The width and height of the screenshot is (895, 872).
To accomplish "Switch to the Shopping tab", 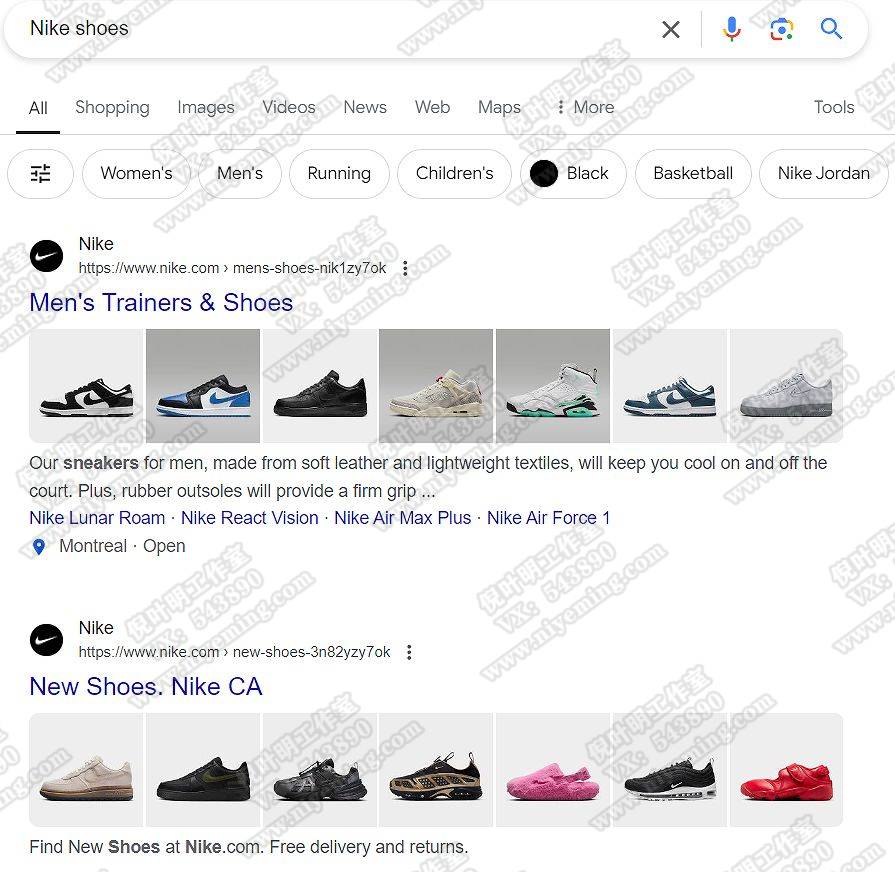I will (112, 107).
